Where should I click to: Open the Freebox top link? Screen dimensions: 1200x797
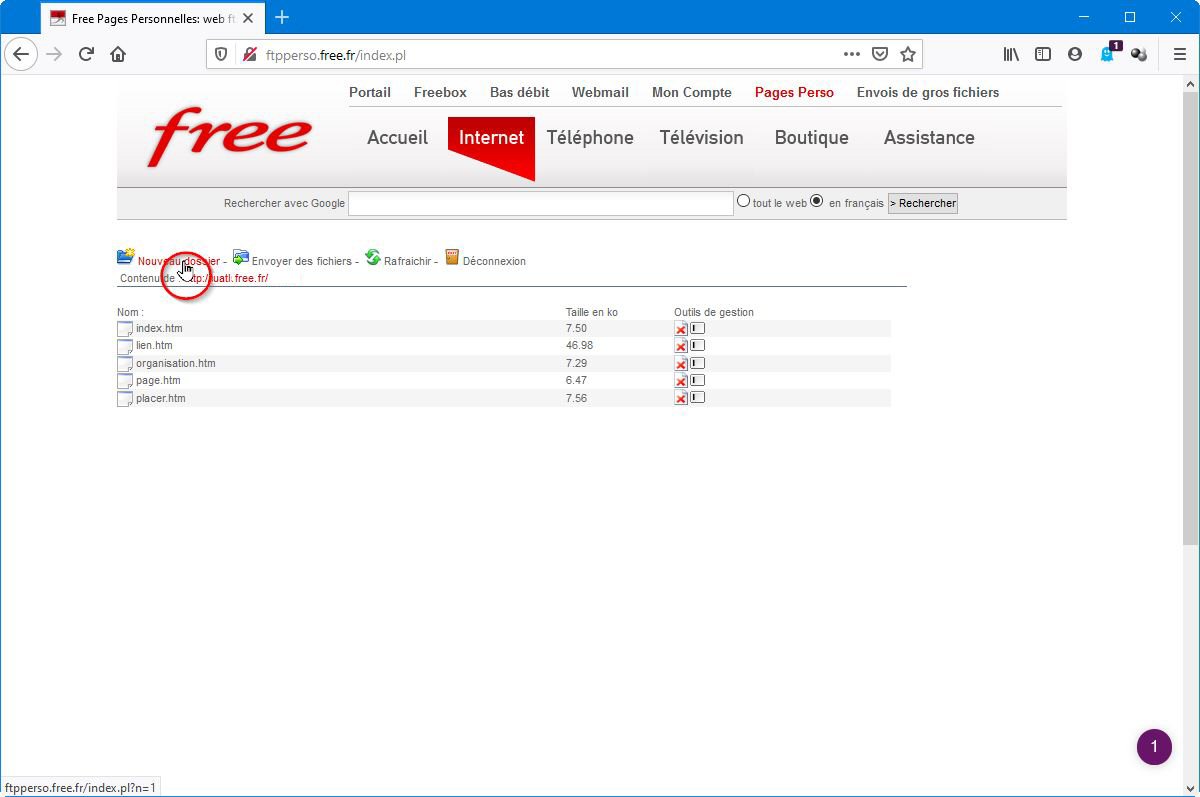(x=440, y=92)
